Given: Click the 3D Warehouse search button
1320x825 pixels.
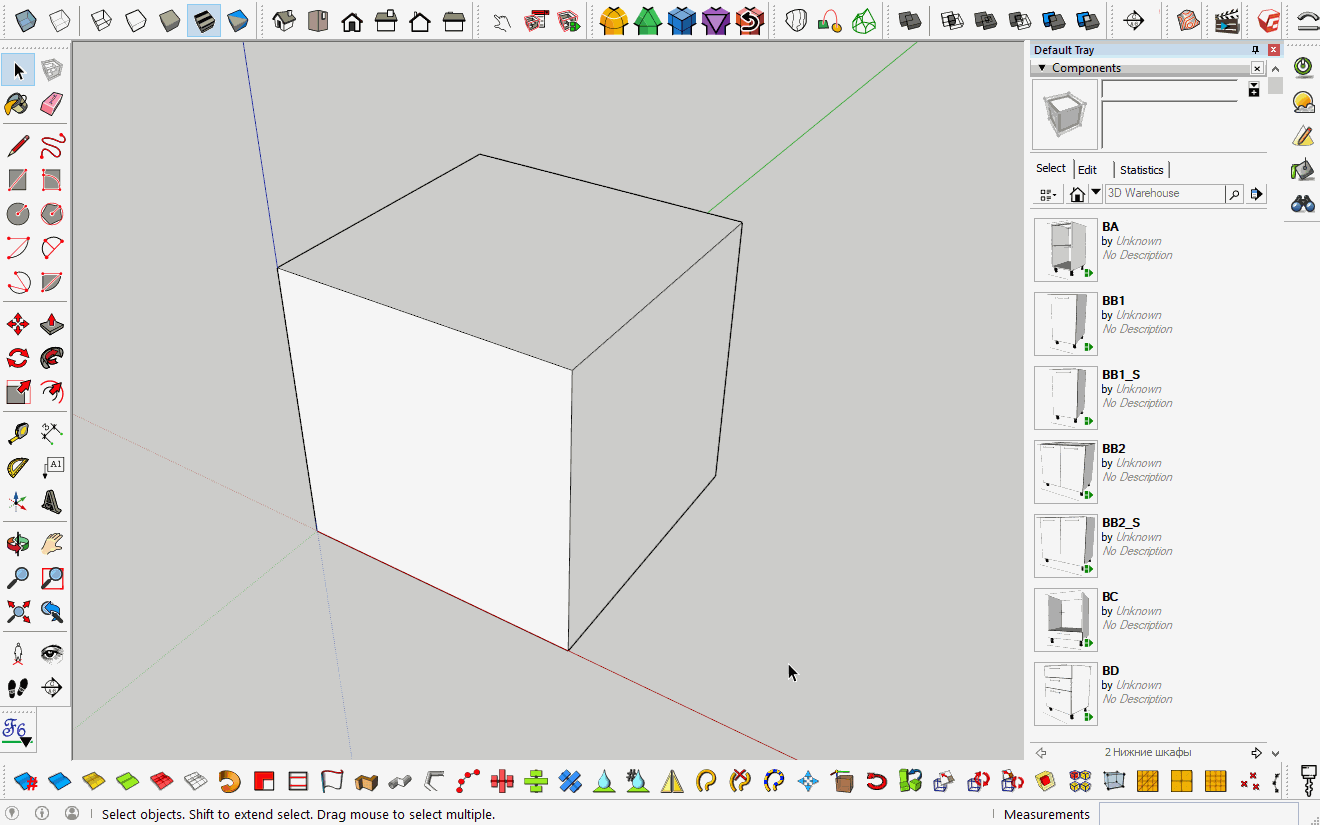Looking at the screenshot, I should pos(1234,193).
